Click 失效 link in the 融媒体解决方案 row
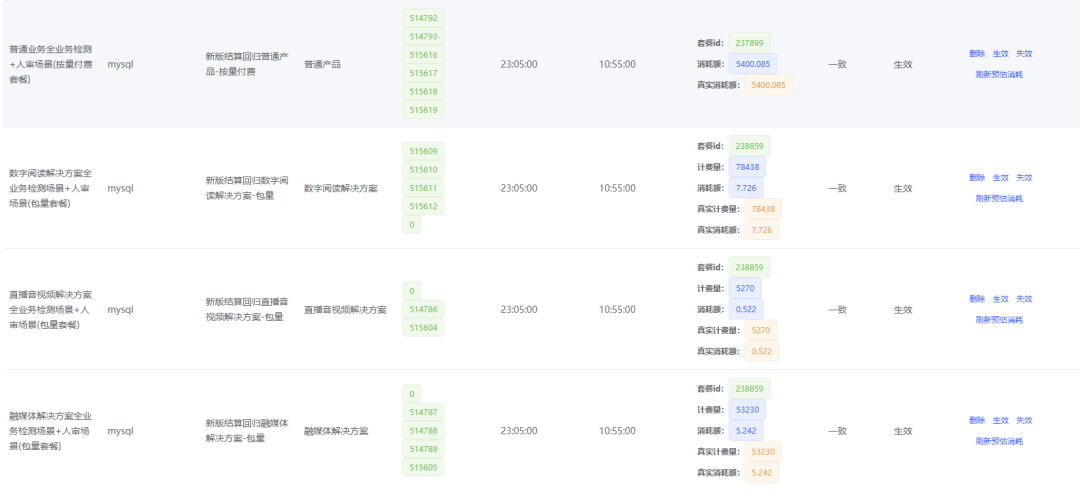 point(1024,420)
